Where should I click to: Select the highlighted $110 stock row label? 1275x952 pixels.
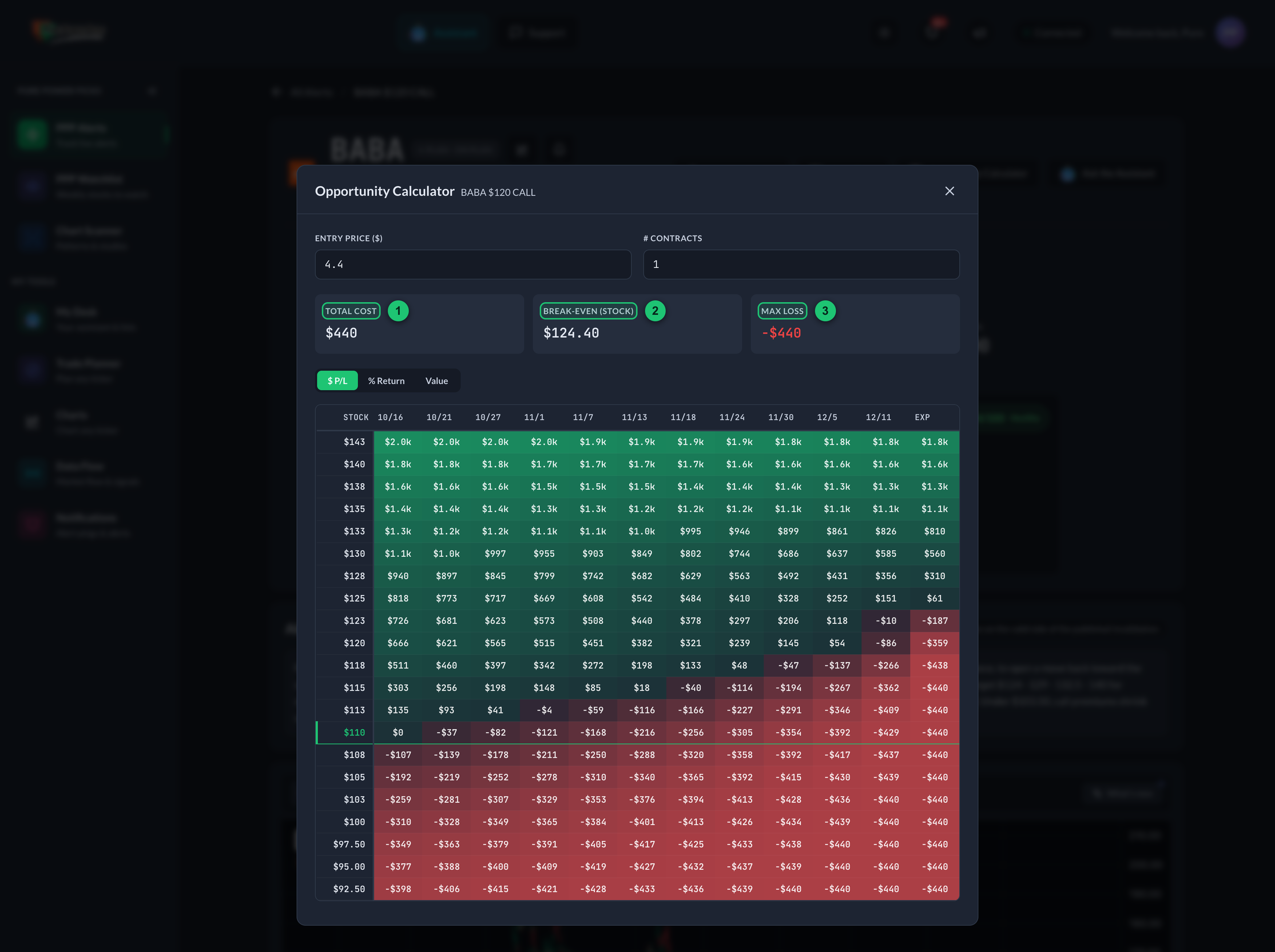(x=354, y=733)
